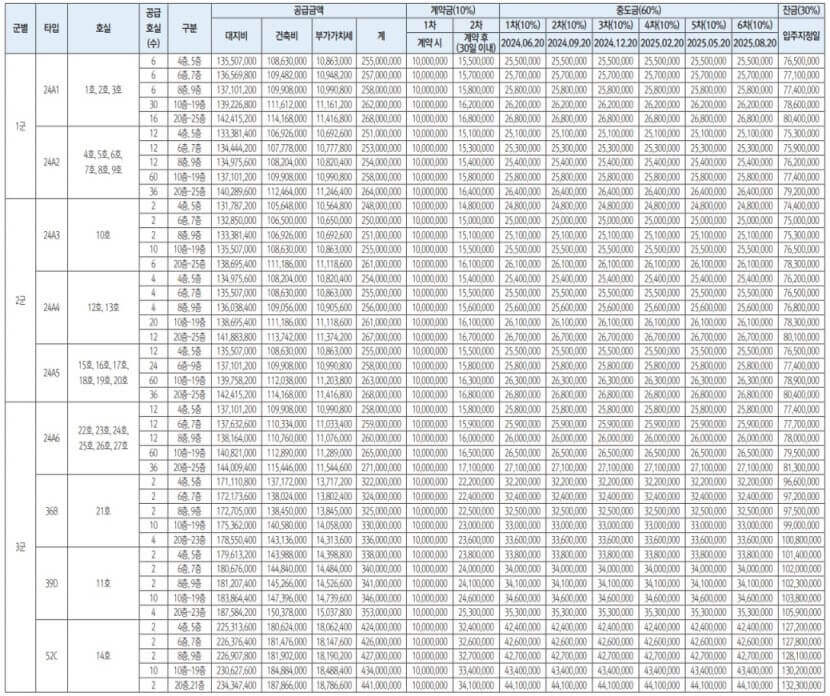
Task: Click the 계약금(10%) group header
Action: point(453,11)
